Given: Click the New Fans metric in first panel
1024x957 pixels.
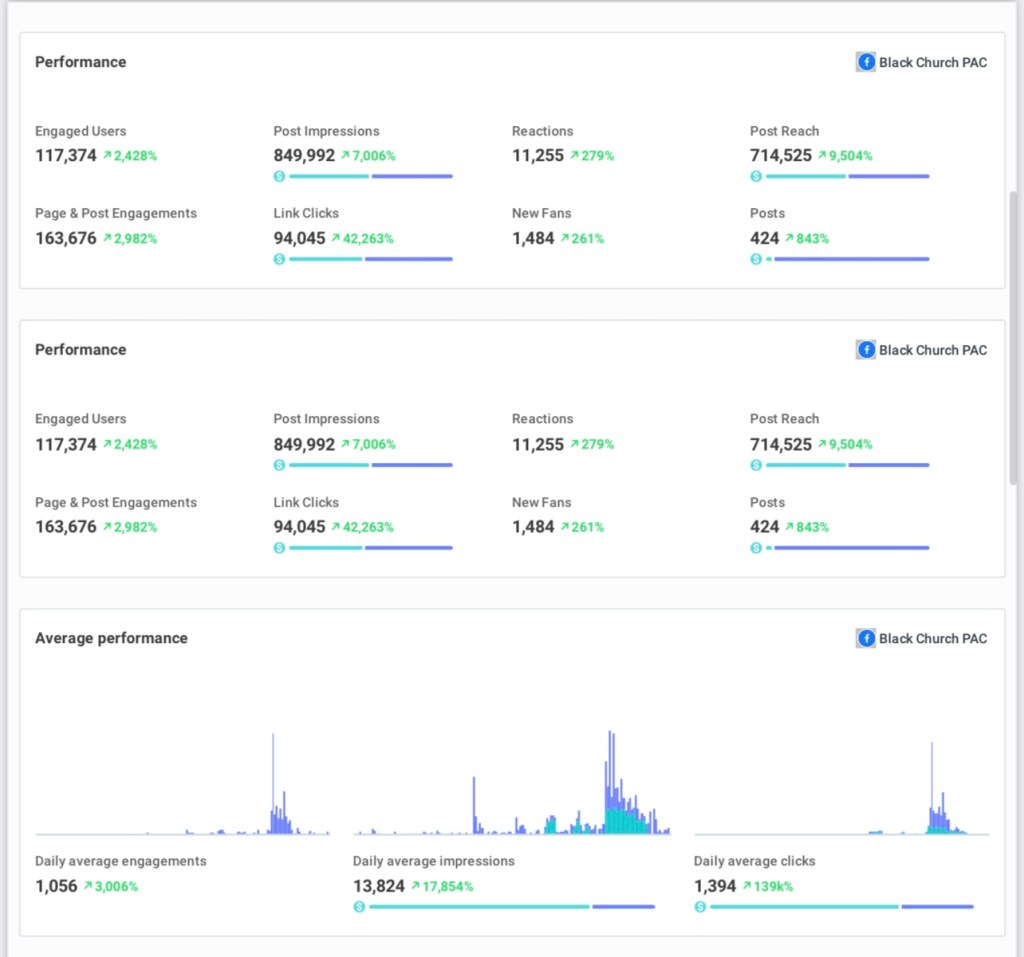Looking at the screenshot, I should [541, 213].
